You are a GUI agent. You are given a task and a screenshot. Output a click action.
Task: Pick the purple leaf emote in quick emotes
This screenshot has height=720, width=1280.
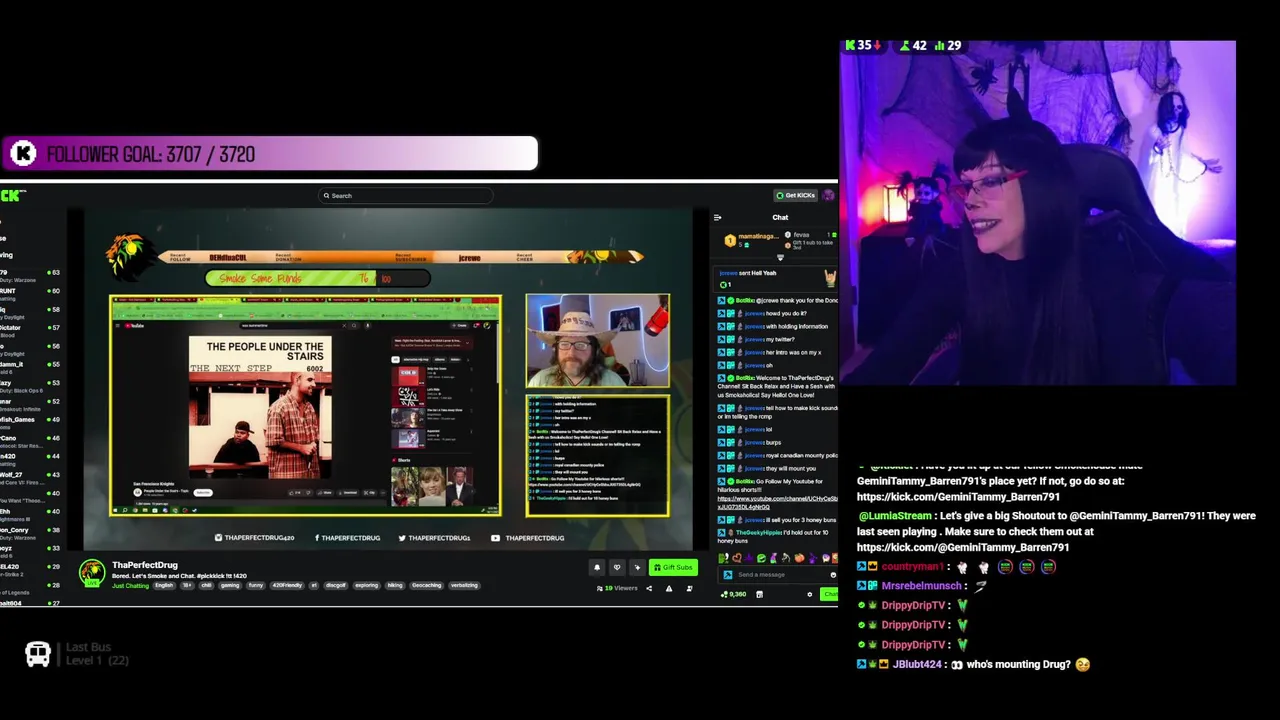pyautogui.click(x=748, y=558)
